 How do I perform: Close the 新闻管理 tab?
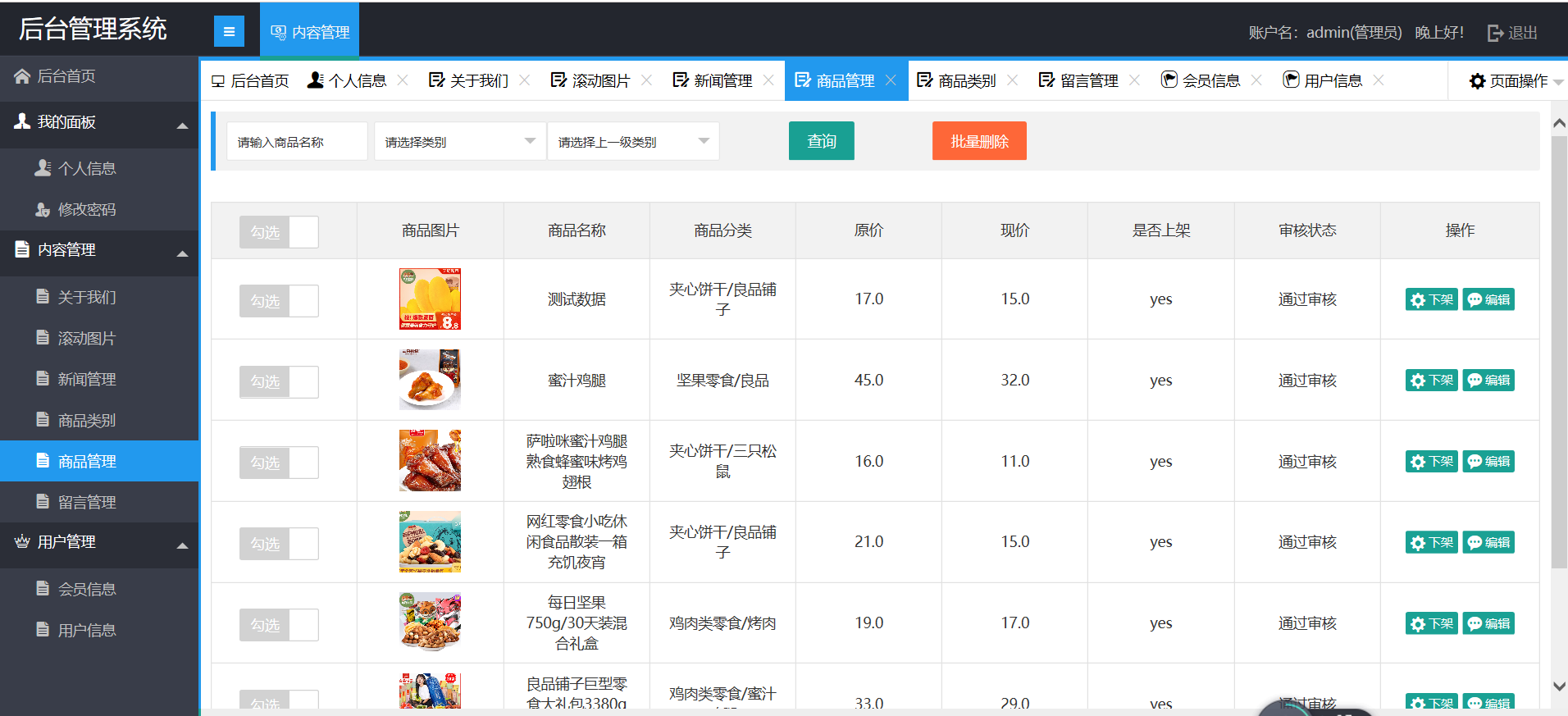click(768, 80)
